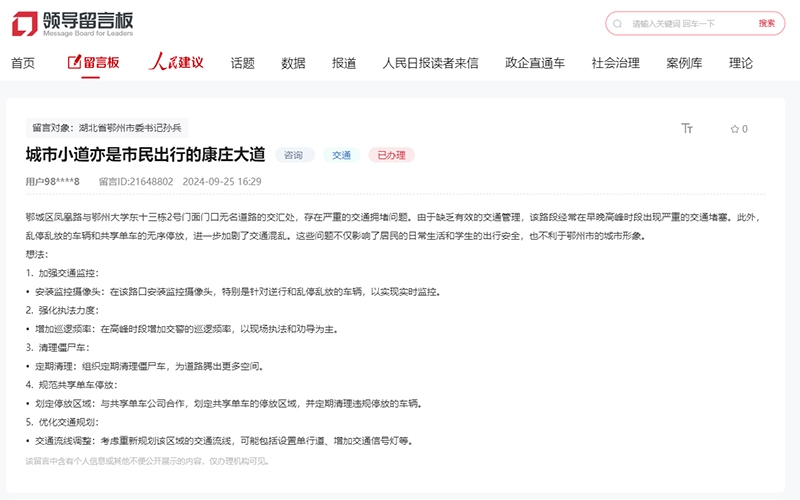
Task: Click the message title 城市小道亦是市民出行的康庄大道
Action: pos(146,155)
